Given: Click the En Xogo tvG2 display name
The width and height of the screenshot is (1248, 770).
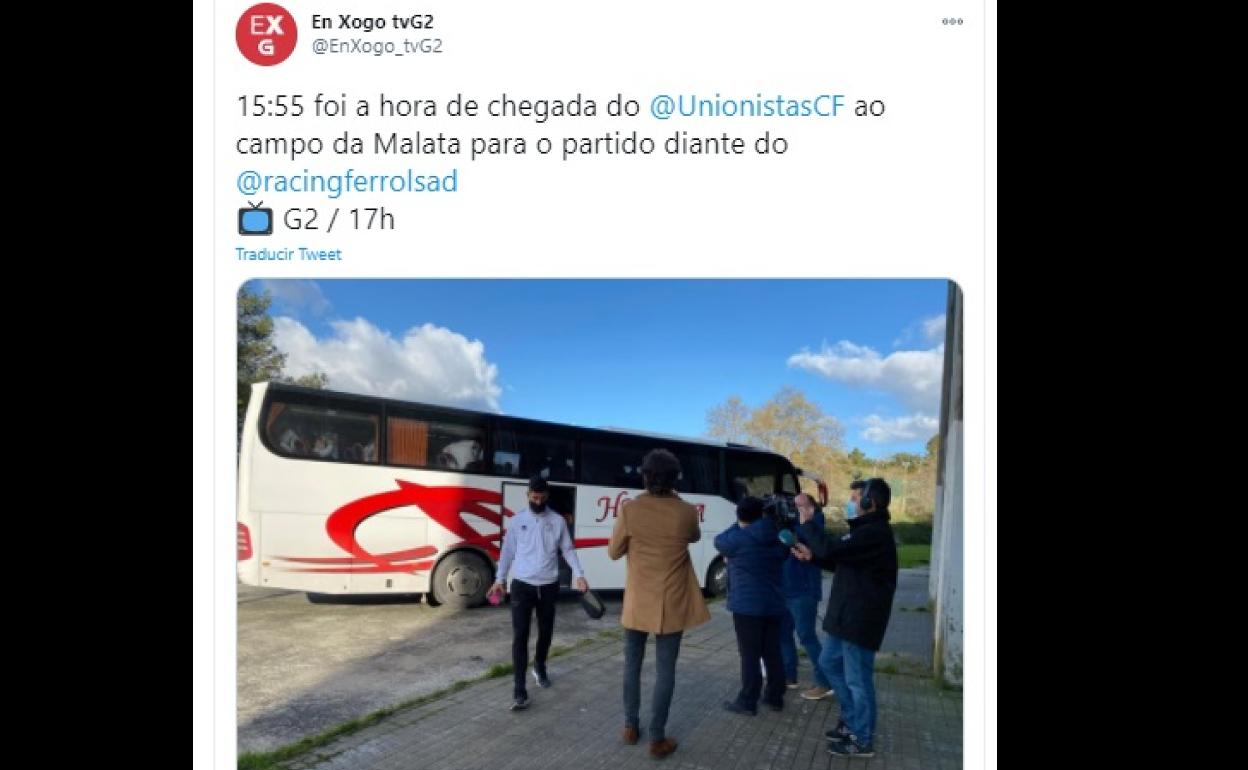Looking at the screenshot, I should (373, 21).
